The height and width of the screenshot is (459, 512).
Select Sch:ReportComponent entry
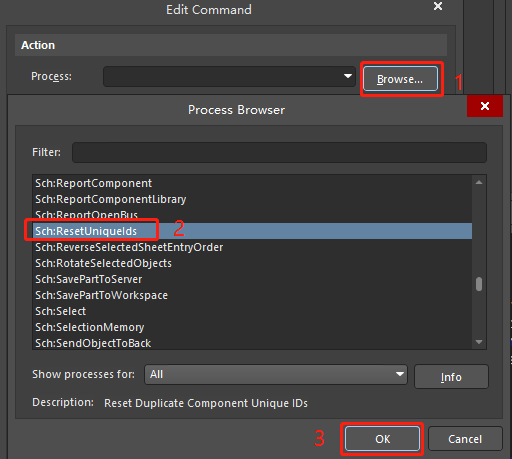pyautogui.click(x=252, y=183)
